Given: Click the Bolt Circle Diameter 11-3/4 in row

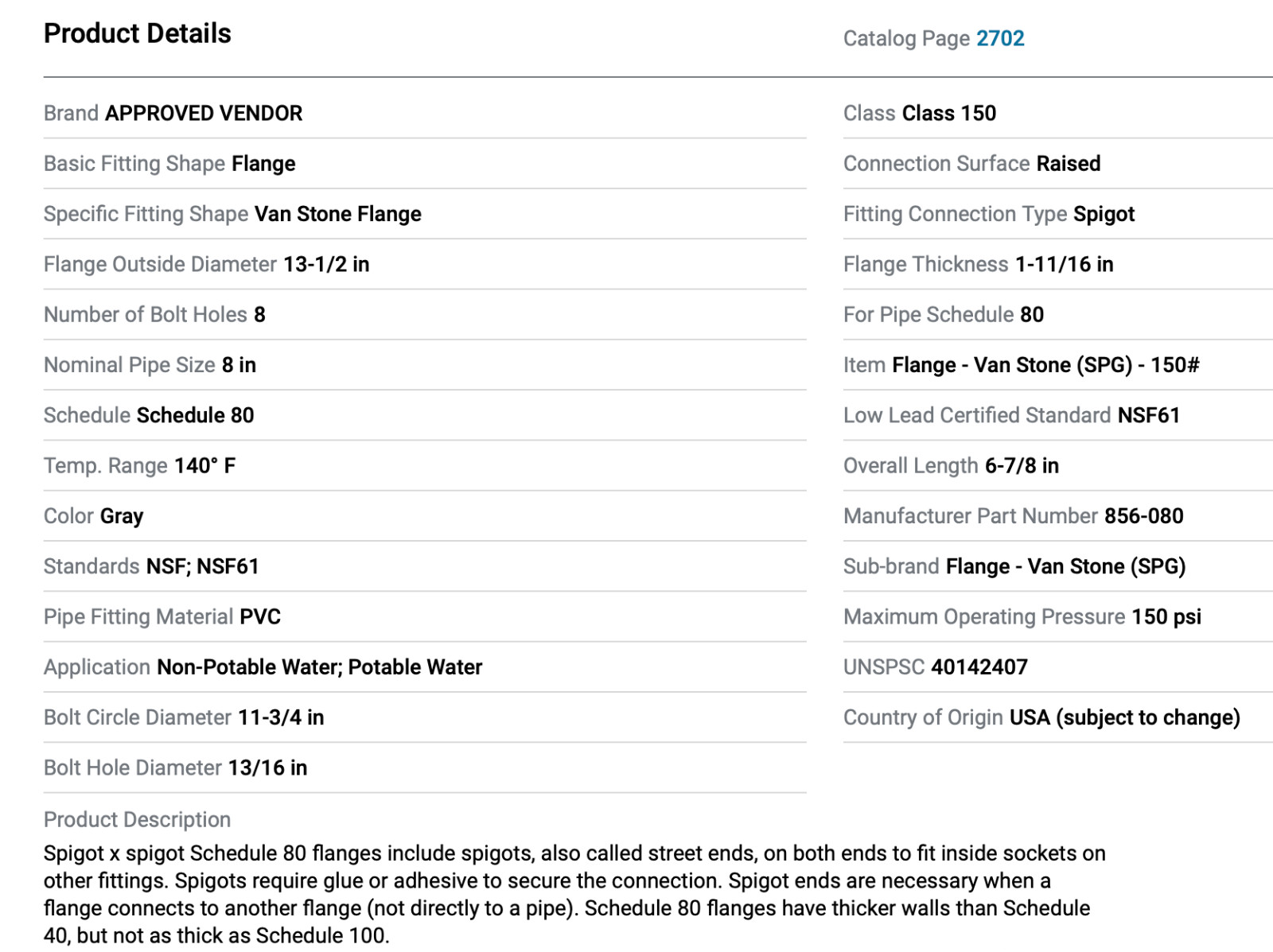Looking at the screenshot, I should (425, 717).
